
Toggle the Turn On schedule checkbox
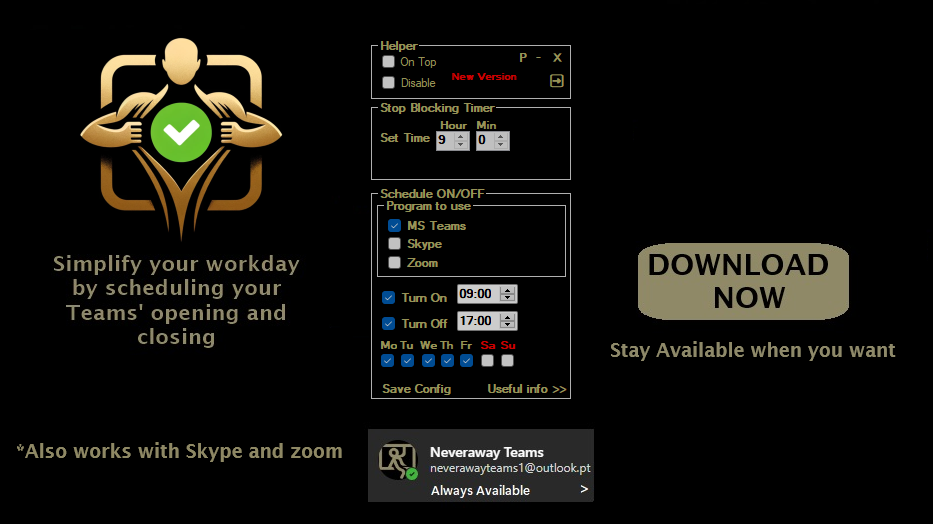point(389,297)
